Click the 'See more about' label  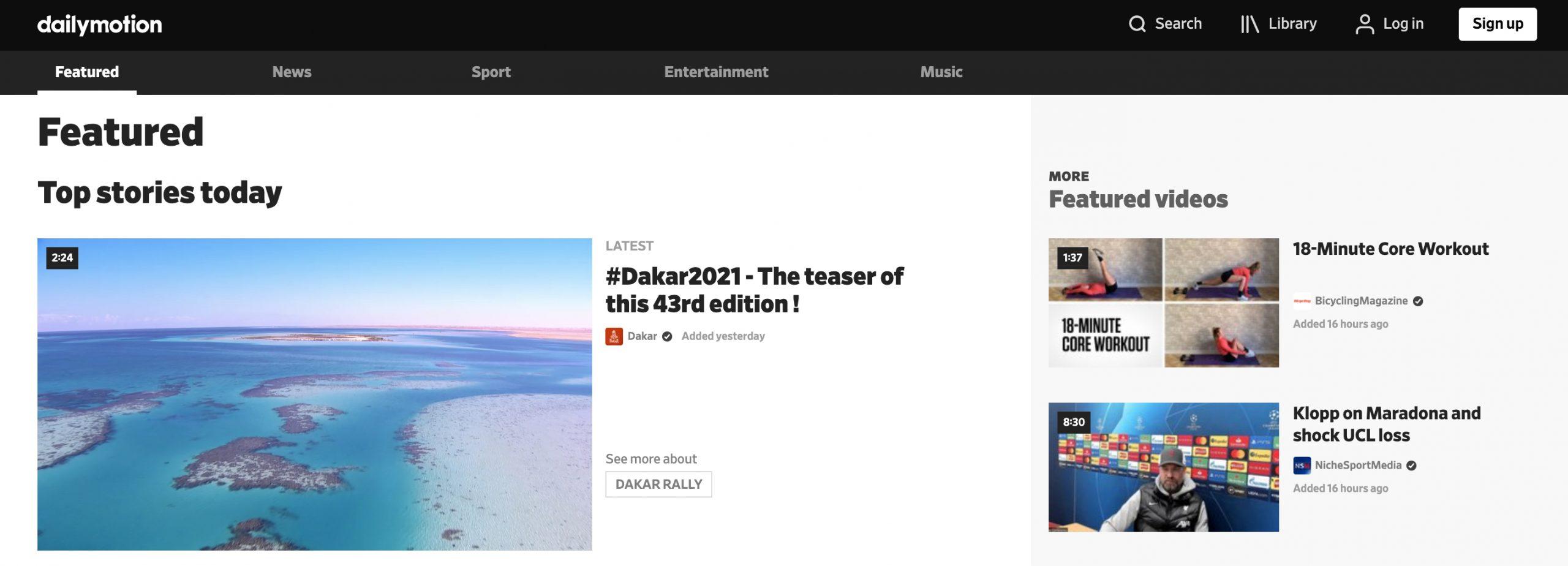pos(650,459)
